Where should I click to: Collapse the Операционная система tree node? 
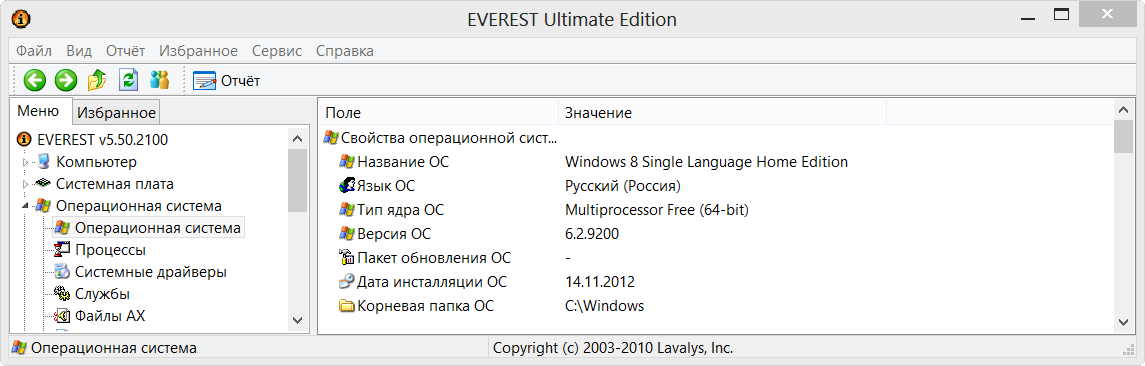tap(26, 207)
